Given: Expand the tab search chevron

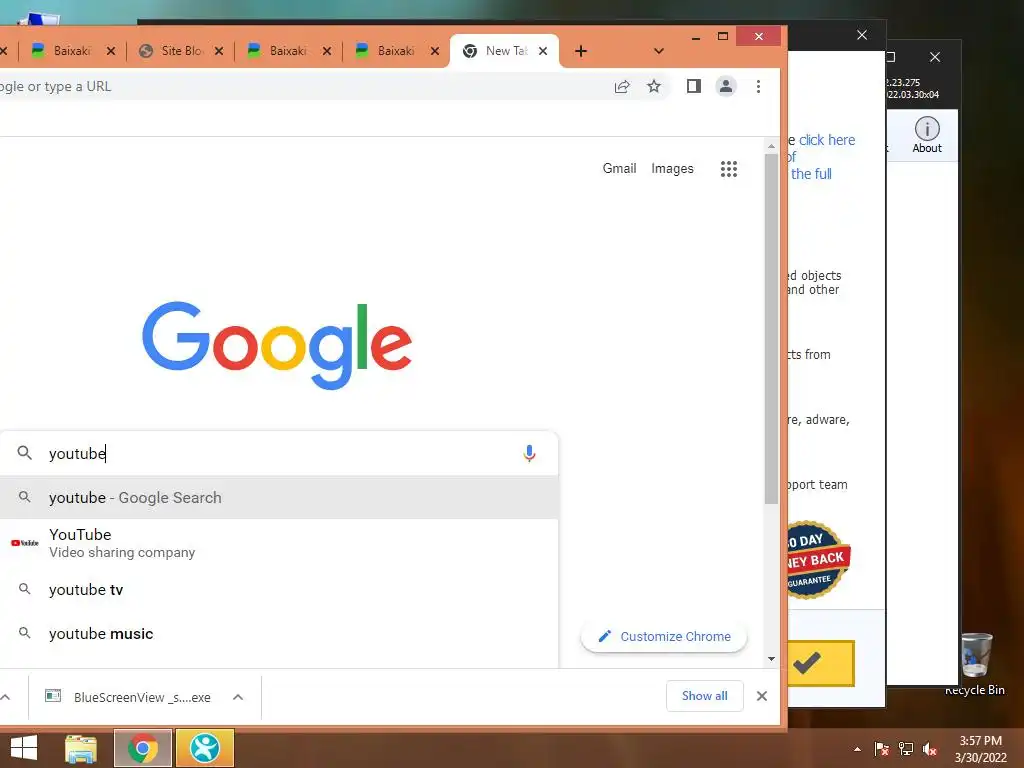Looking at the screenshot, I should pyautogui.click(x=659, y=51).
